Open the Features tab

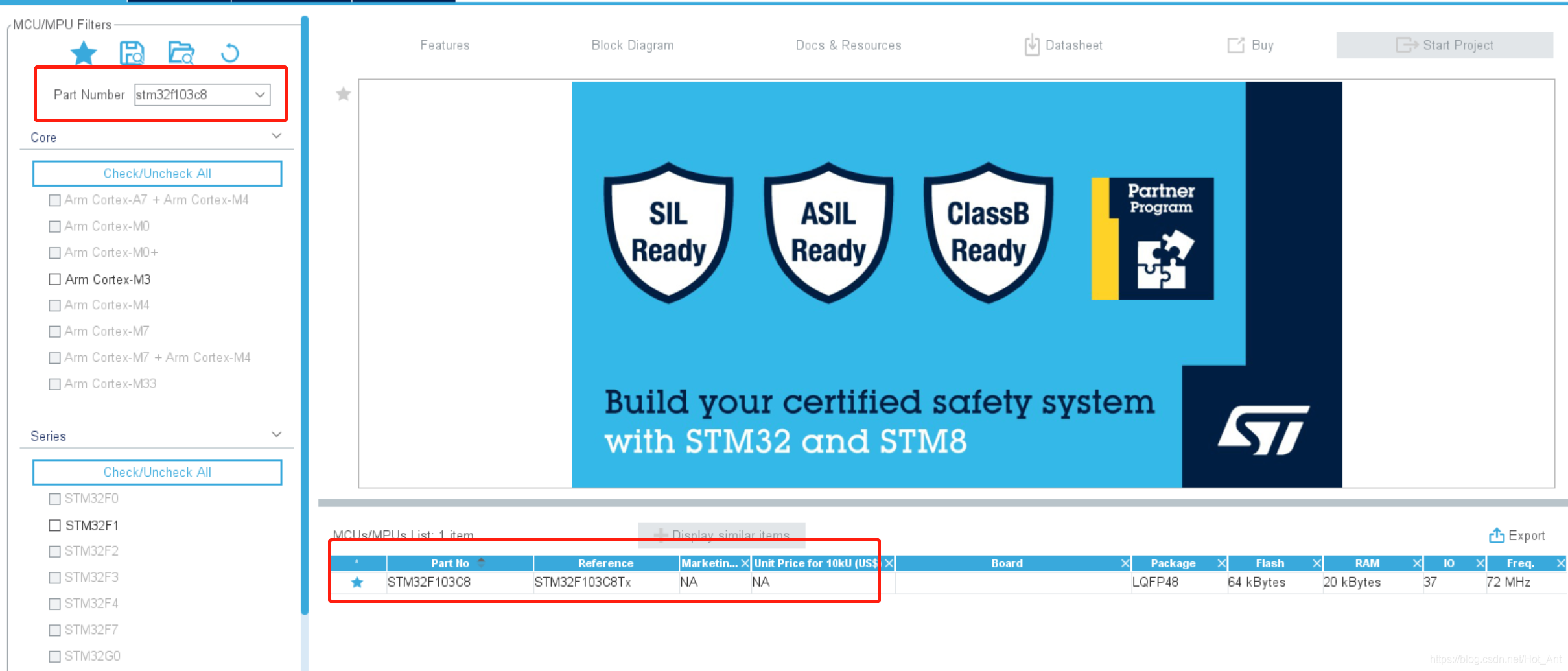coord(445,45)
